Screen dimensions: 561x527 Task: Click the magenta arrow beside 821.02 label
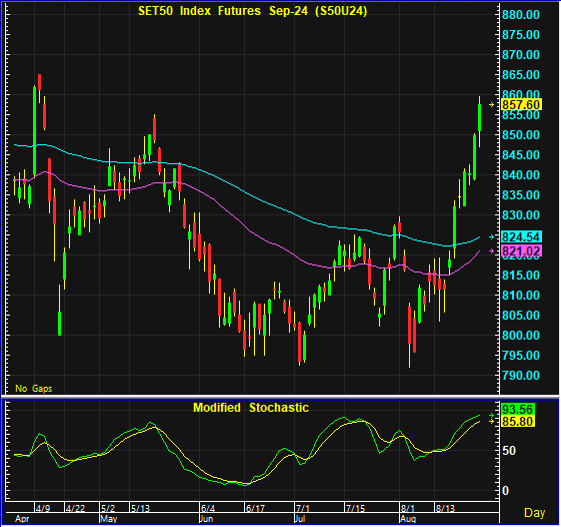[492, 251]
